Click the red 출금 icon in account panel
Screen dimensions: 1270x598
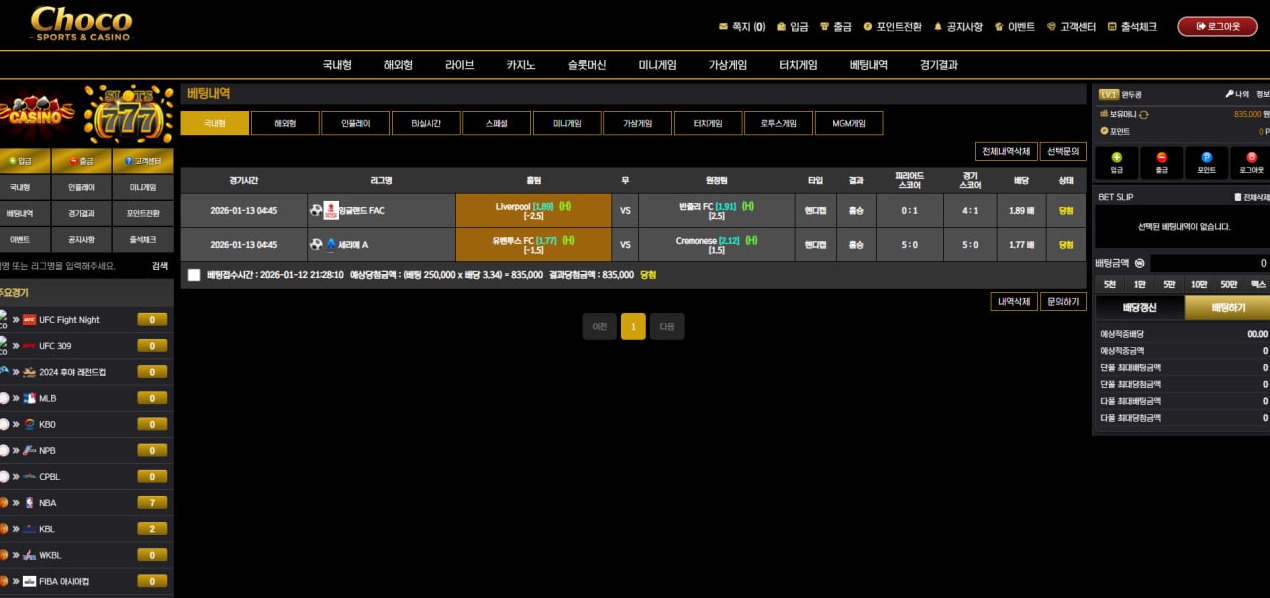[1161, 158]
